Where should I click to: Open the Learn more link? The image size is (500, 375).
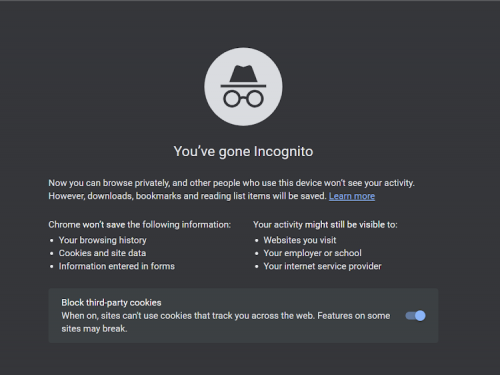pos(352,196)
